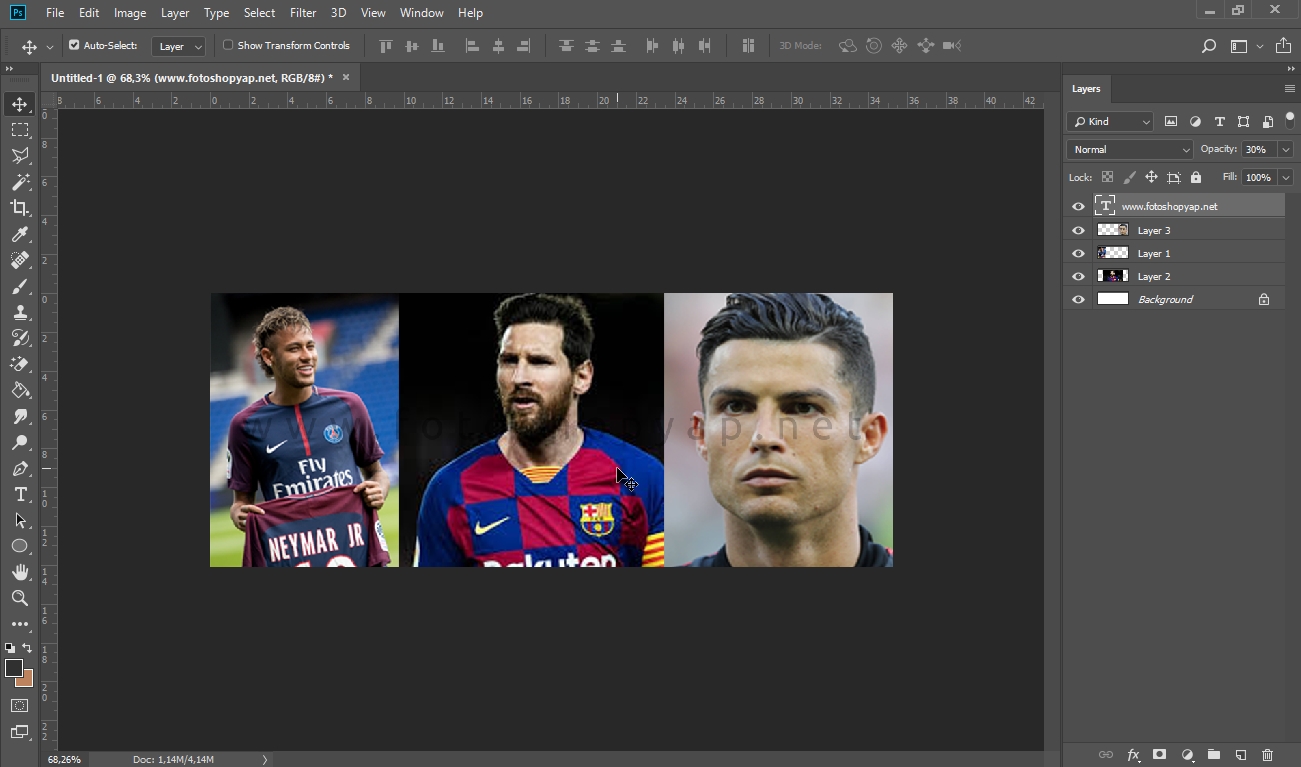Screen dimensions: 1301x767
Task: Open the Share button
Action: 1283,46
